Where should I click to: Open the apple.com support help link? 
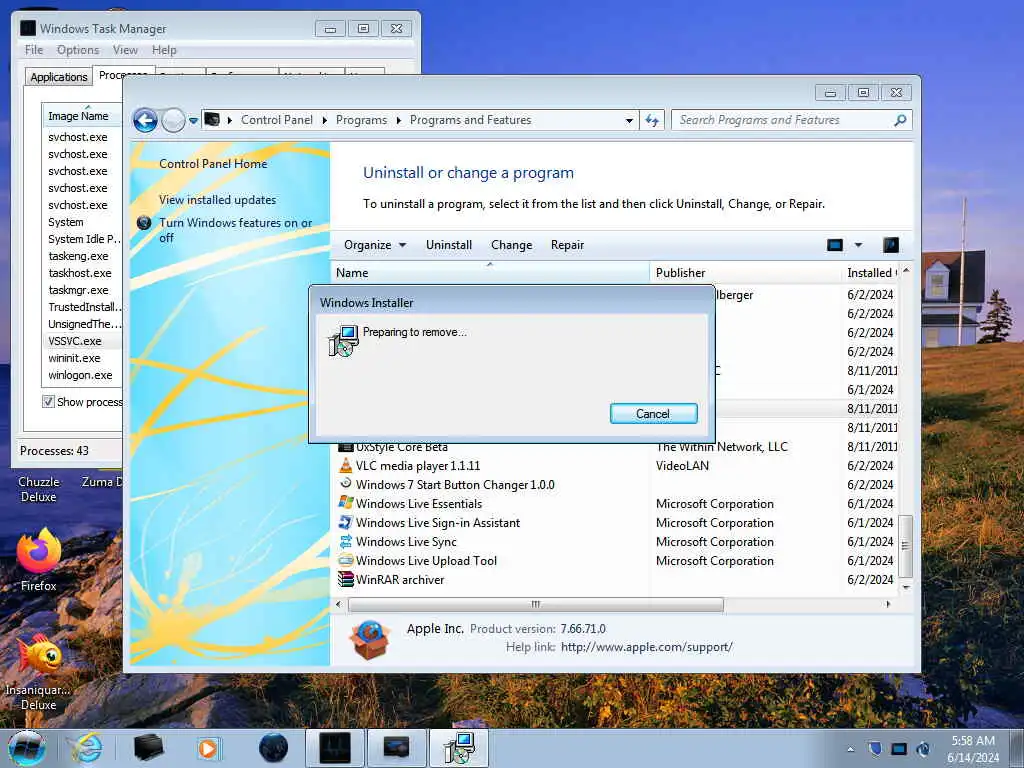647,647
